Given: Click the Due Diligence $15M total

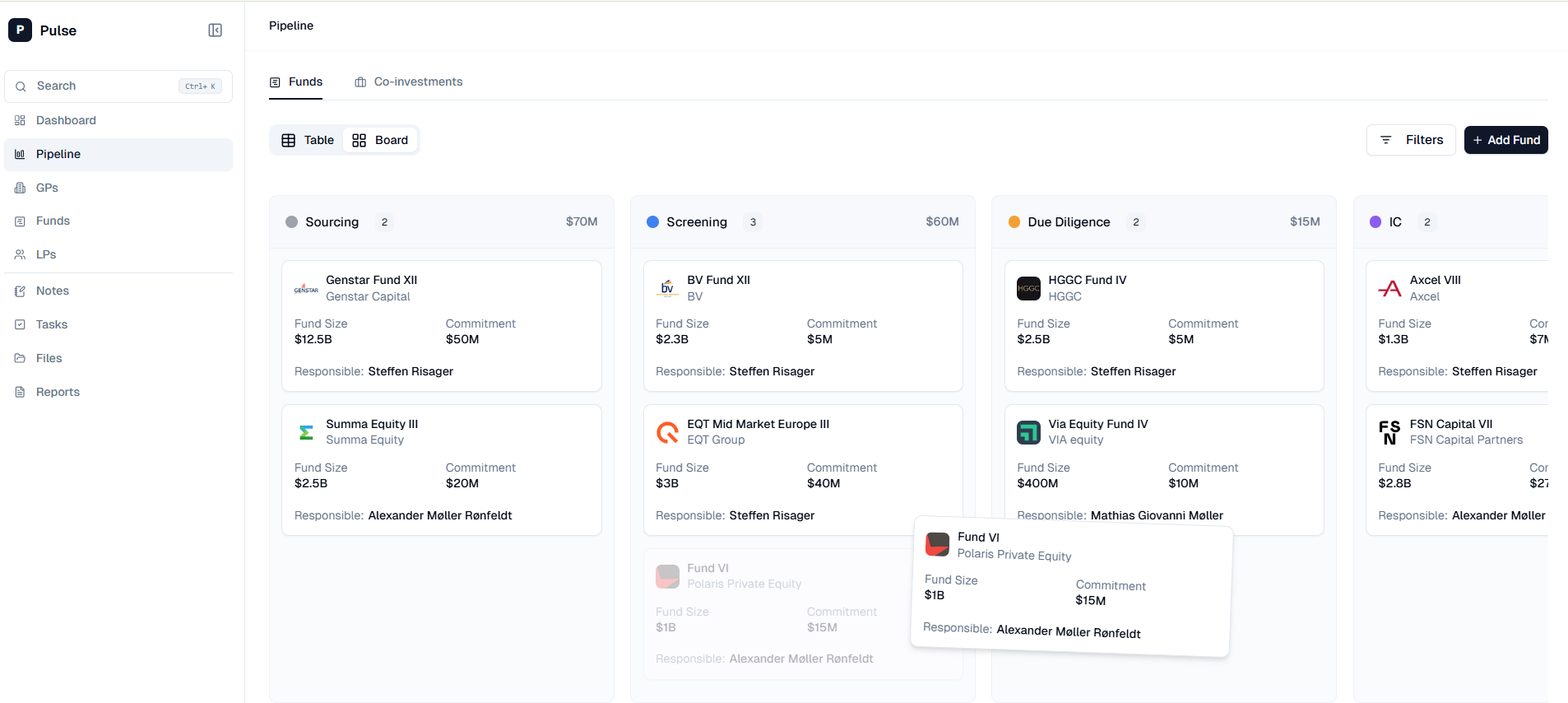Looking at the screenshot, I should [x=1305, y=221].
